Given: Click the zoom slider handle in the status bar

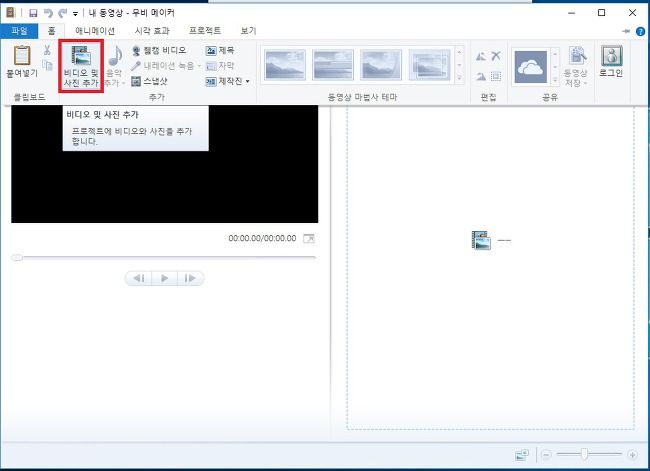Looking at the screenshot, I should click(585, 454).
